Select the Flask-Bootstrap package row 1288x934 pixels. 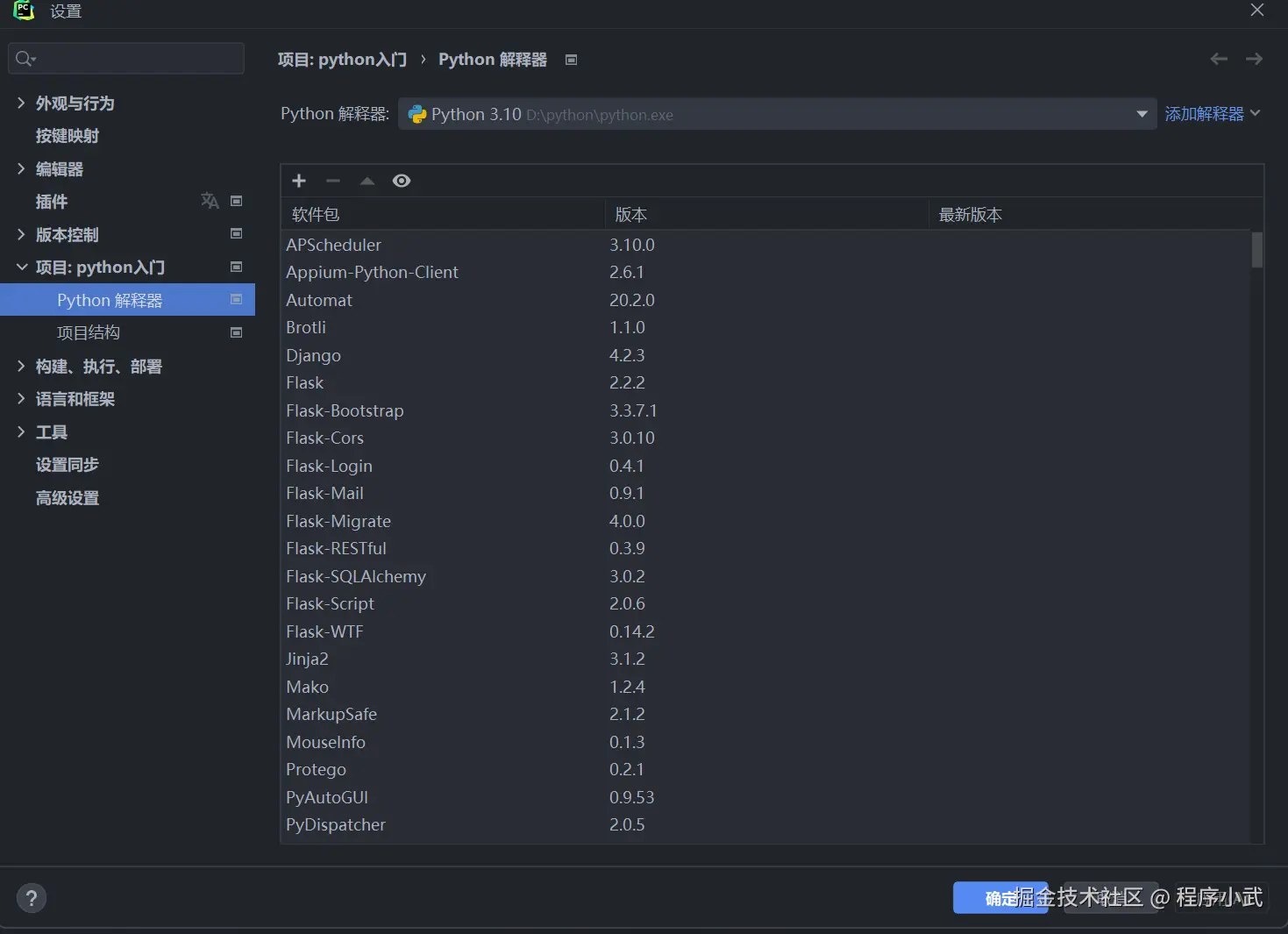click(x=765, y=410)
